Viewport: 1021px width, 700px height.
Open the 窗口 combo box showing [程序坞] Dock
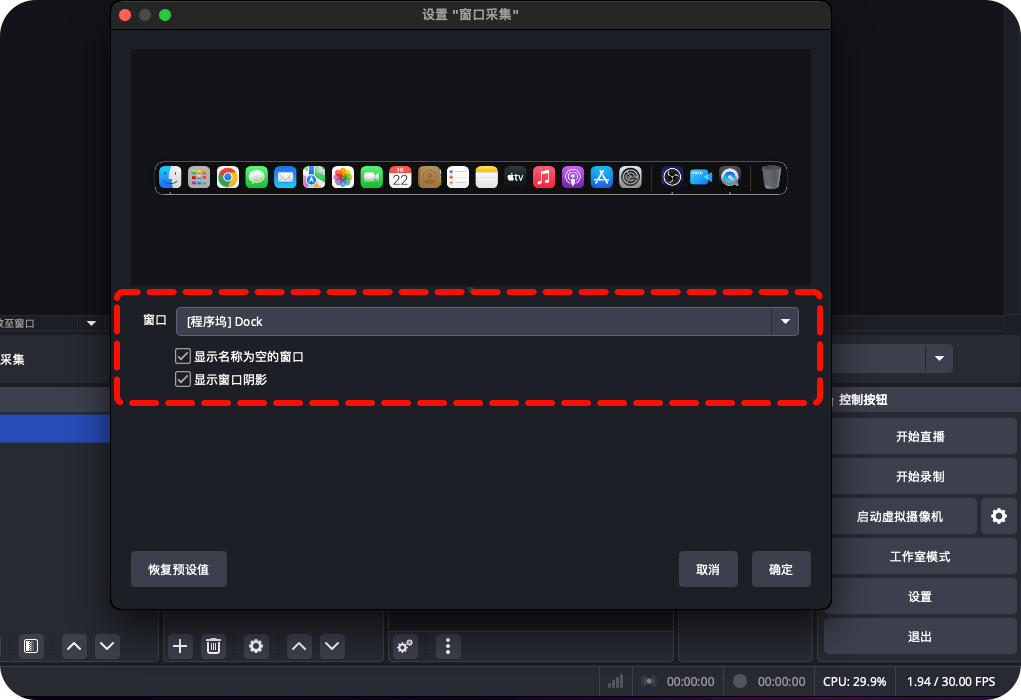coord(487,322)
